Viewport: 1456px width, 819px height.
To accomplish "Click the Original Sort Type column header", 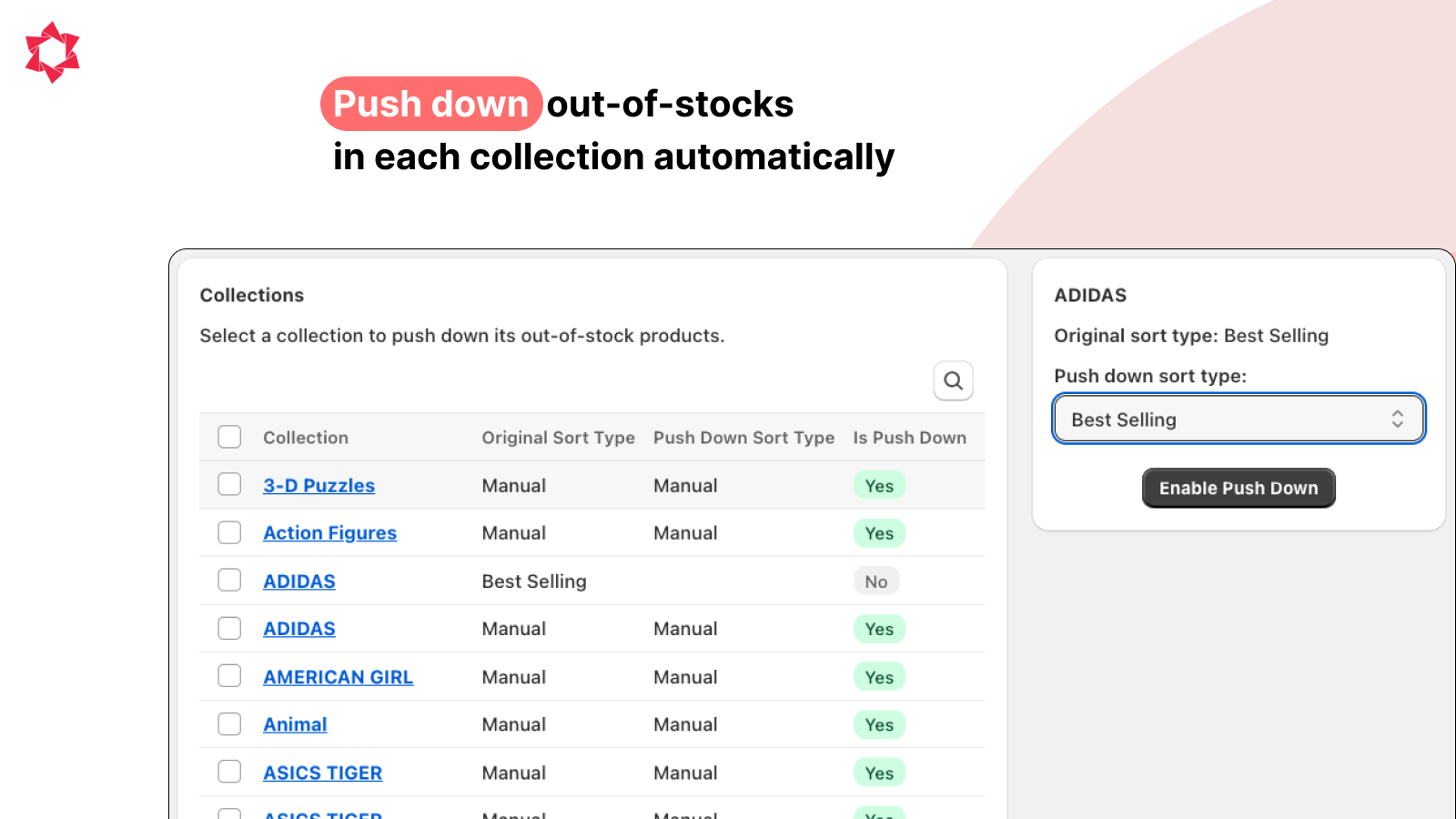I will pos(558,438).
